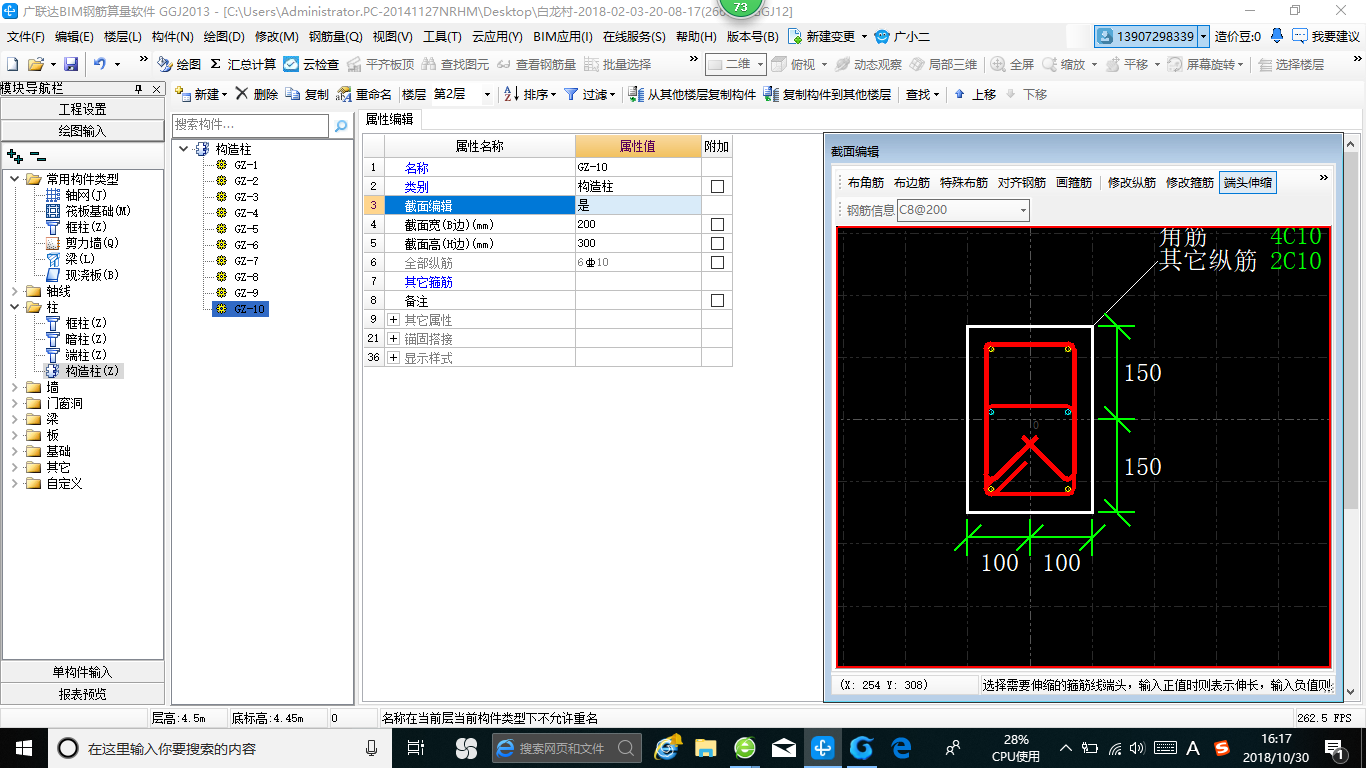Undo the last action

point(100,64)
